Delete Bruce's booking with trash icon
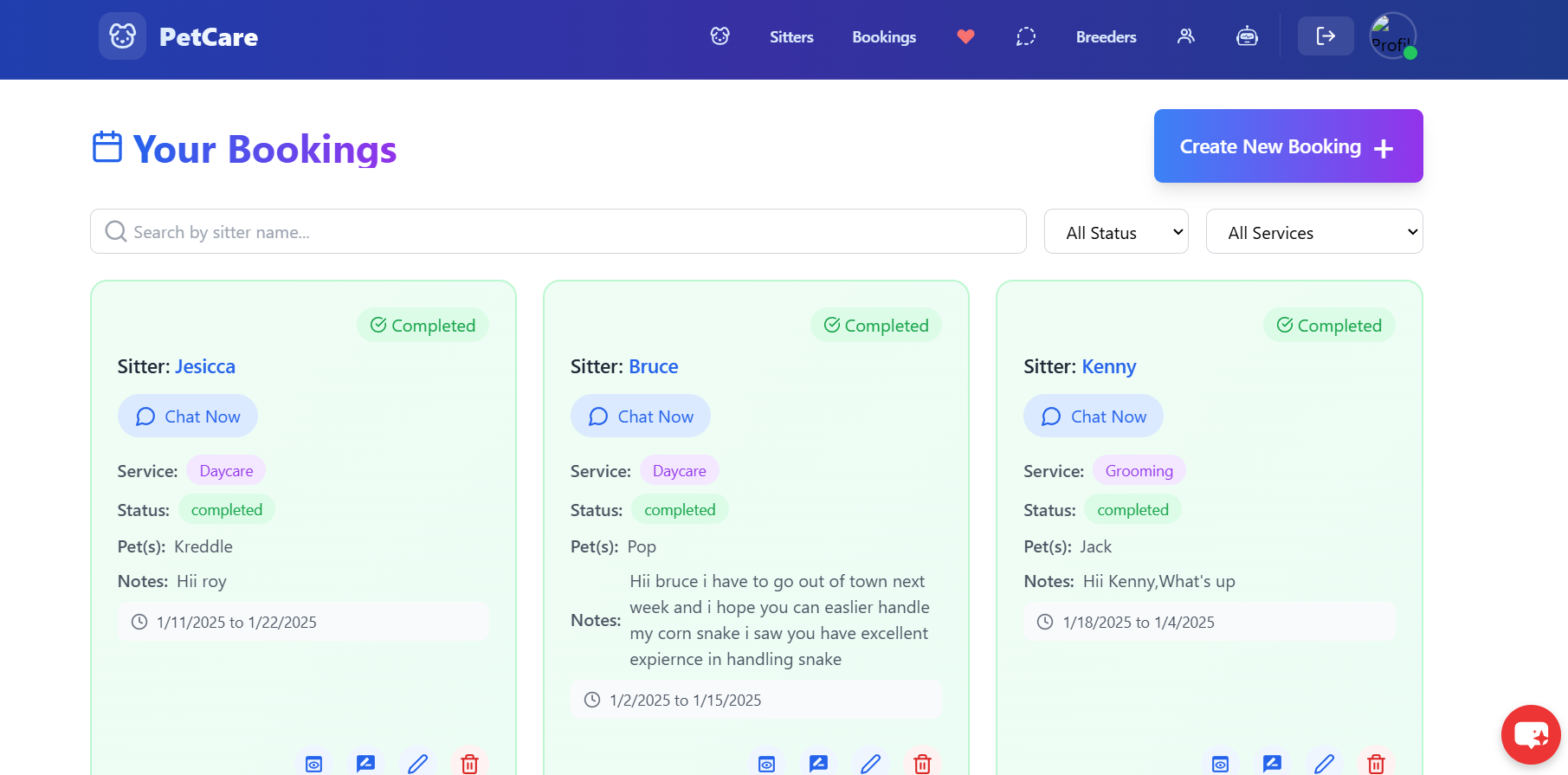The width and height of the screenshot is (1568, 775). coord(922,764)
